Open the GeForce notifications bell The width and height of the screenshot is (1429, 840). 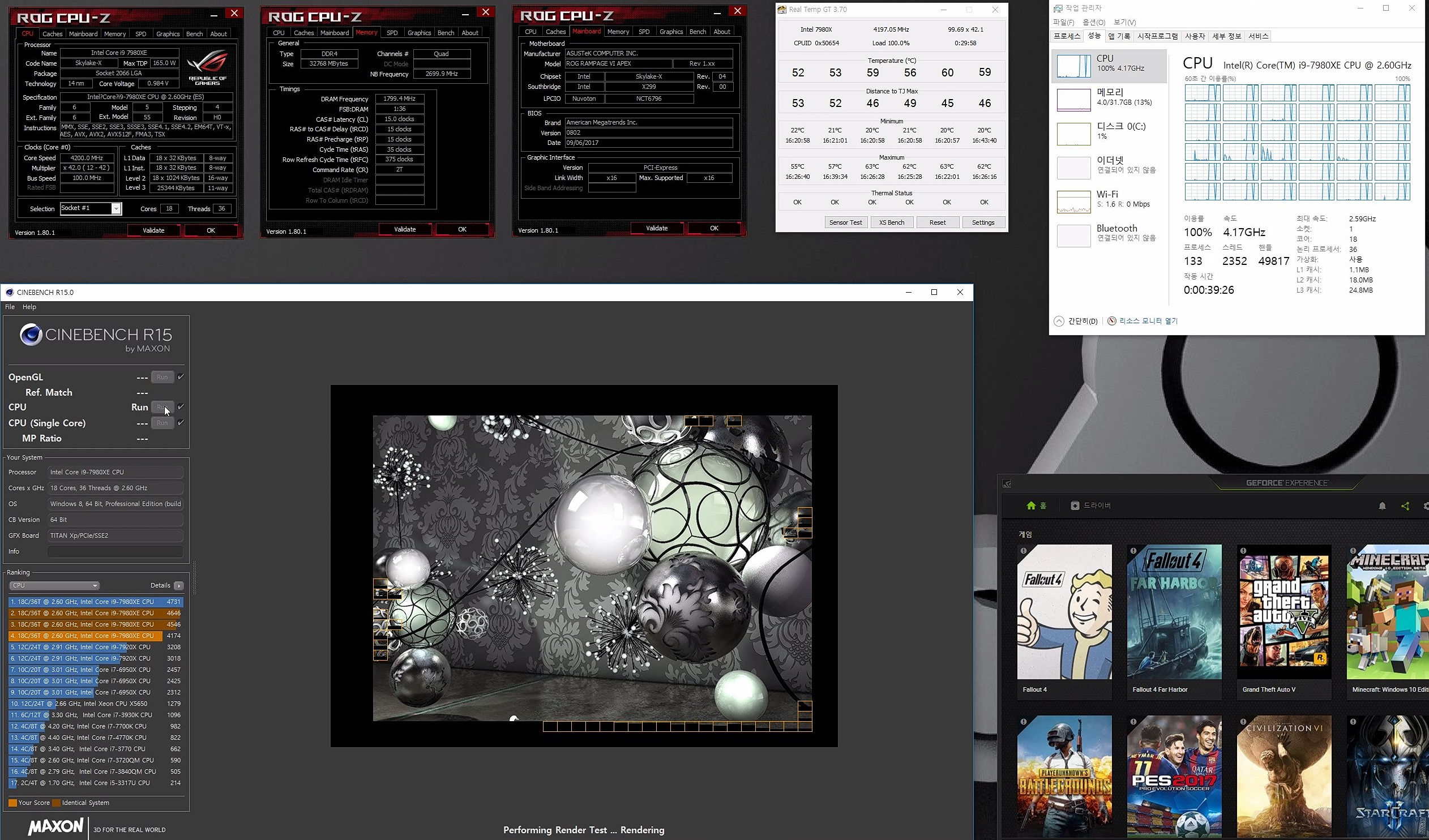coord(1382,506)
